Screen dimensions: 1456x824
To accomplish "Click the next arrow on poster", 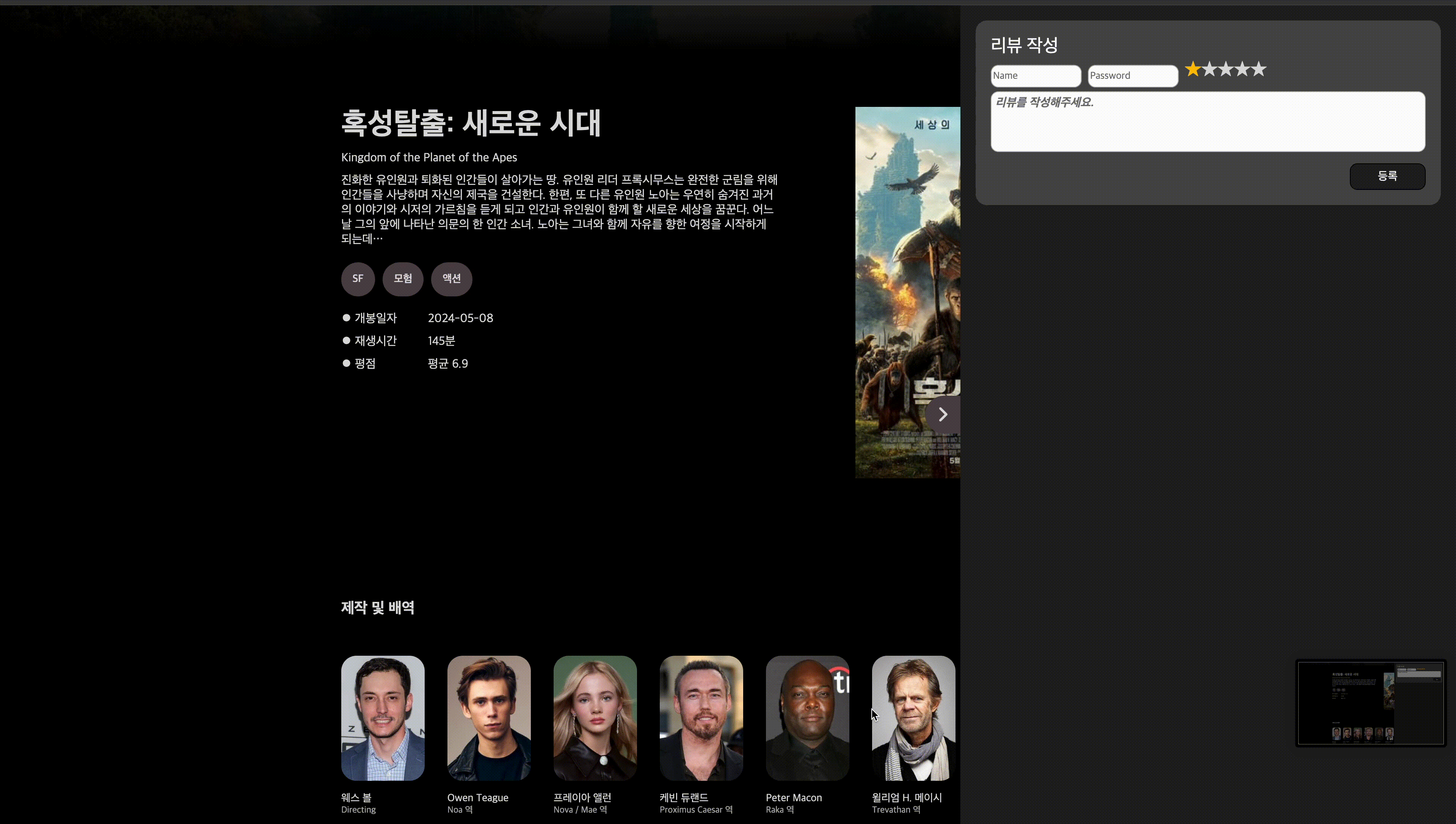I will 942,414.
